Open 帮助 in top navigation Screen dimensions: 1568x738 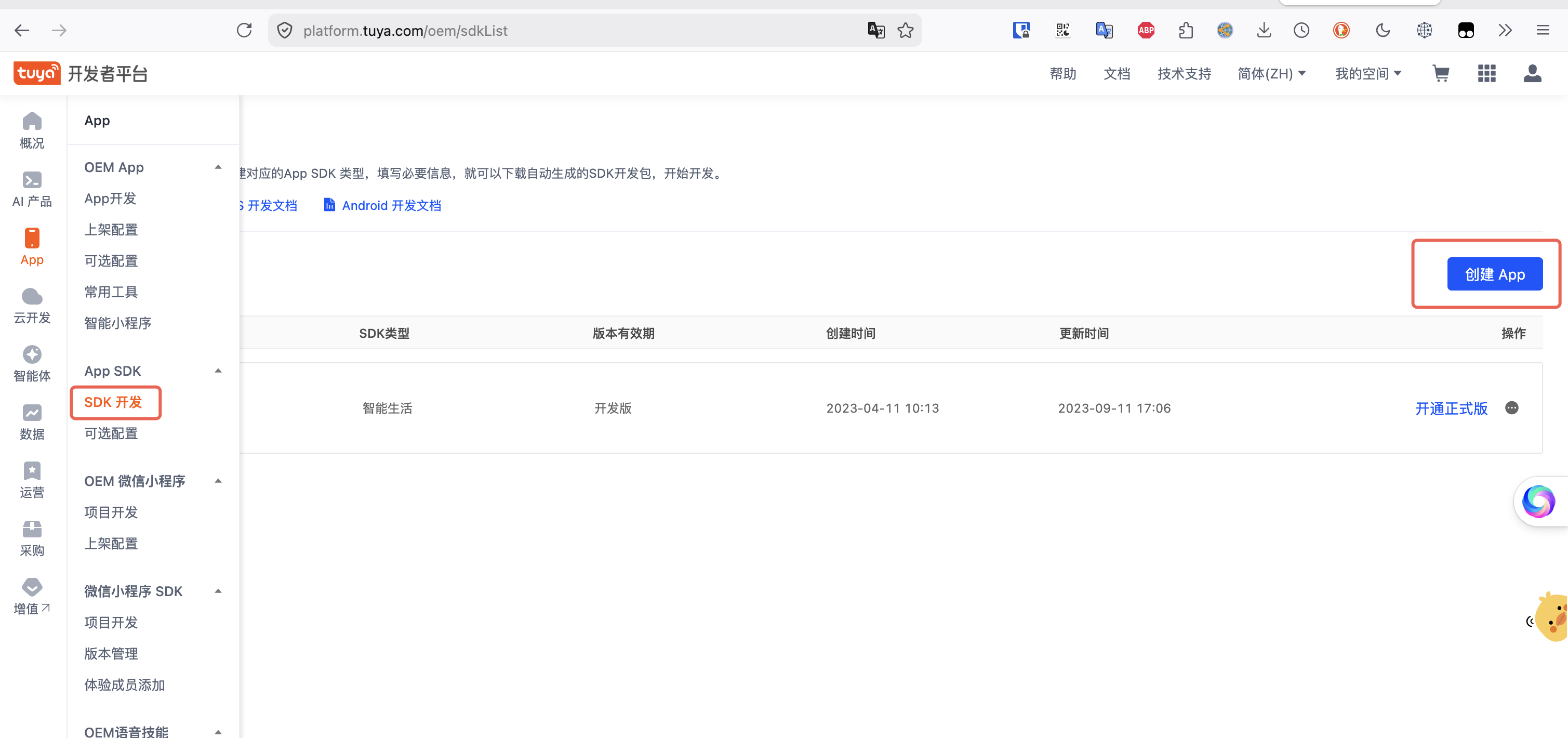pyautogui.click(x=1063, y=74)
